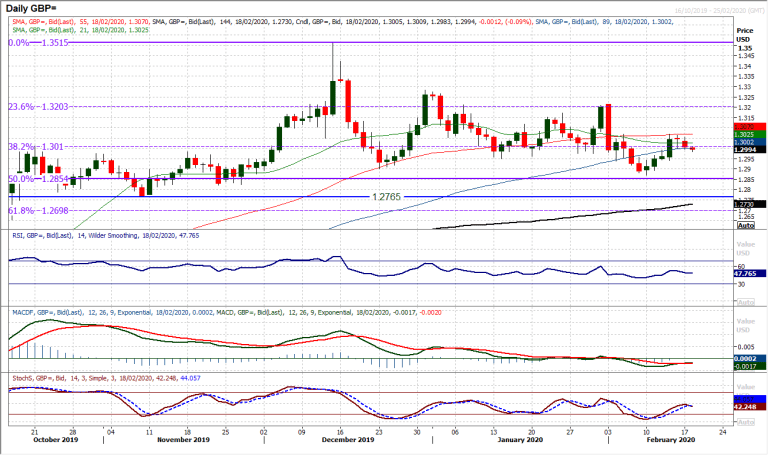This screenshot has height=455, width=768.
Task: Click the green SMA 21 legend entry
Action: (x=80, y=30)
